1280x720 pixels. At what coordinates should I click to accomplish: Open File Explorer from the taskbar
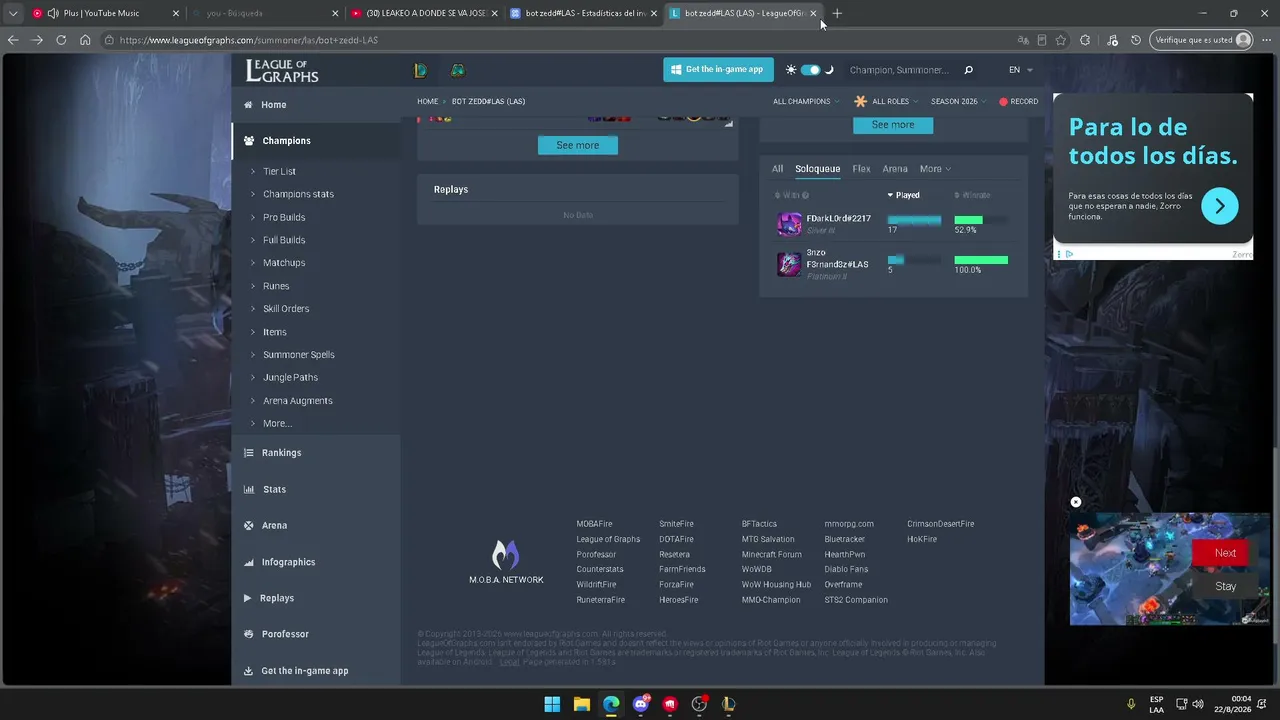click(582, 704)
